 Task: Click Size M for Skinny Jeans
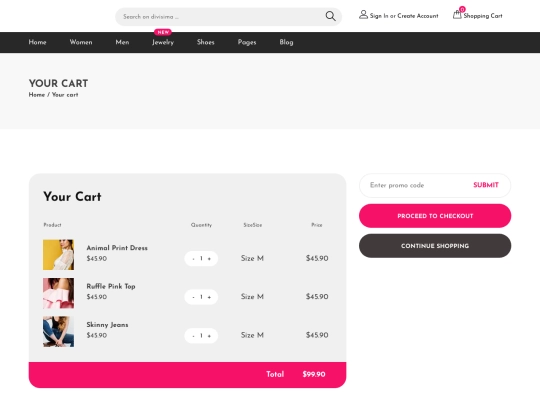[252, 335]
